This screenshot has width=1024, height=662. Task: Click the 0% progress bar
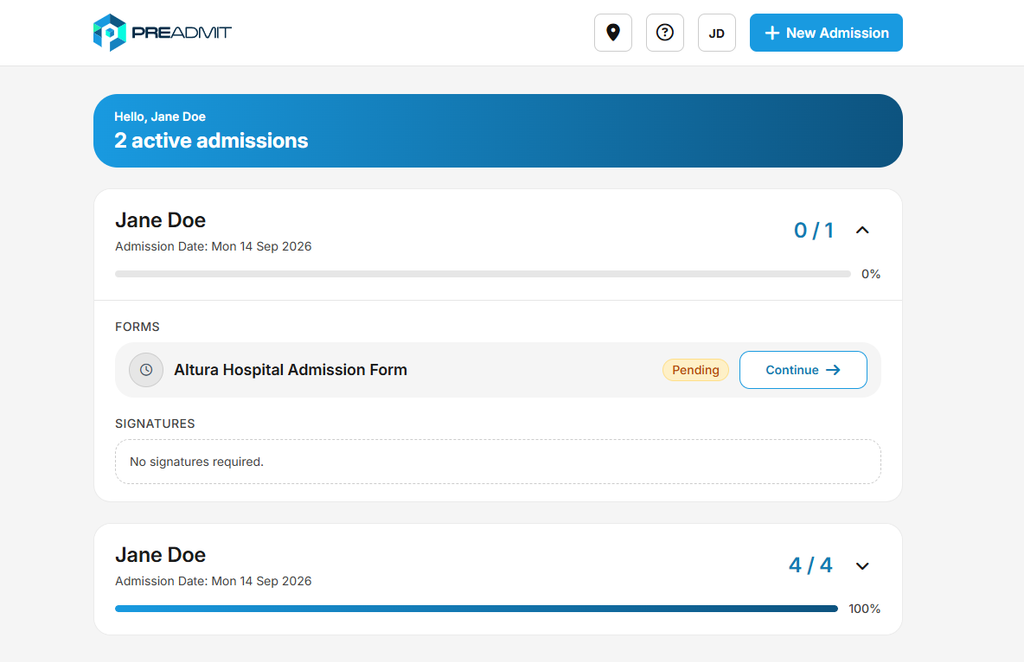pos(483,274)
